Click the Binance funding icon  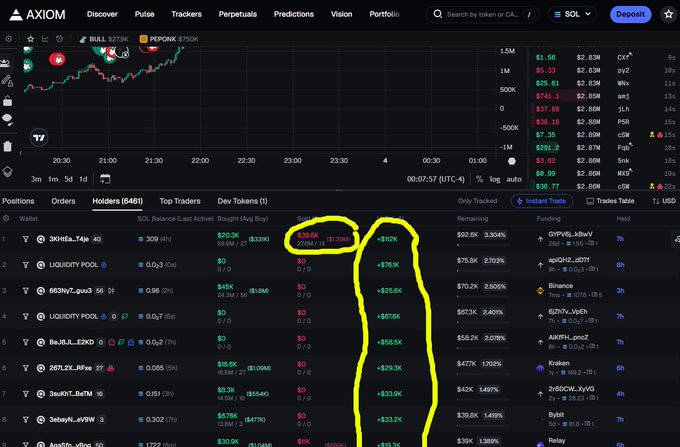(540, 290)
